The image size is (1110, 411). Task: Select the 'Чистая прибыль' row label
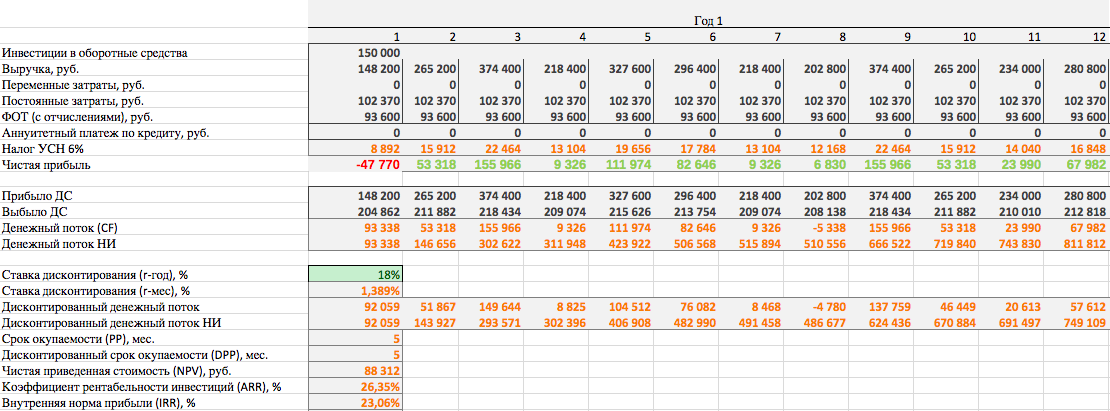pyautogui.click(x=43, y=164)
